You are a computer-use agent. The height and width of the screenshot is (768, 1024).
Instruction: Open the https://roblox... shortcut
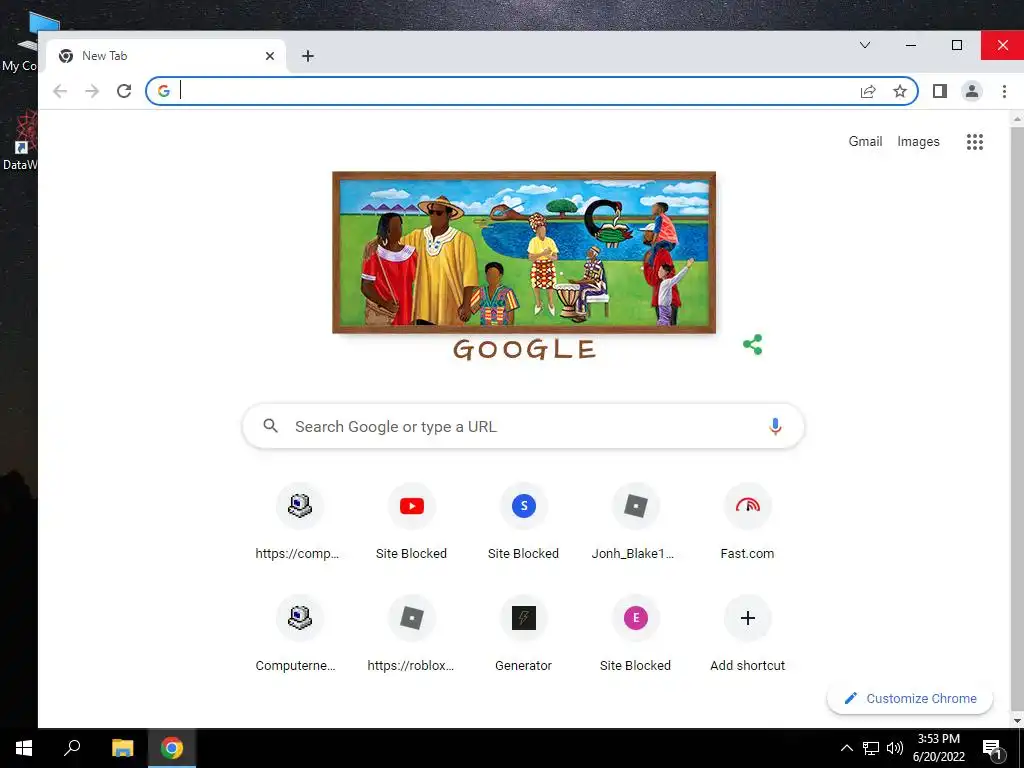(411, 635)
